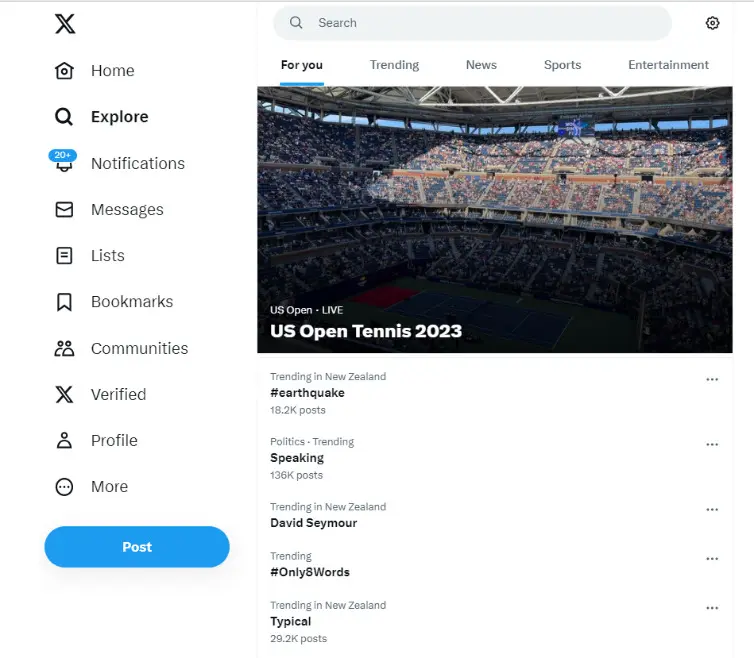
Task: Open options menu for #earthquake trend
Action: coord(712,380)
